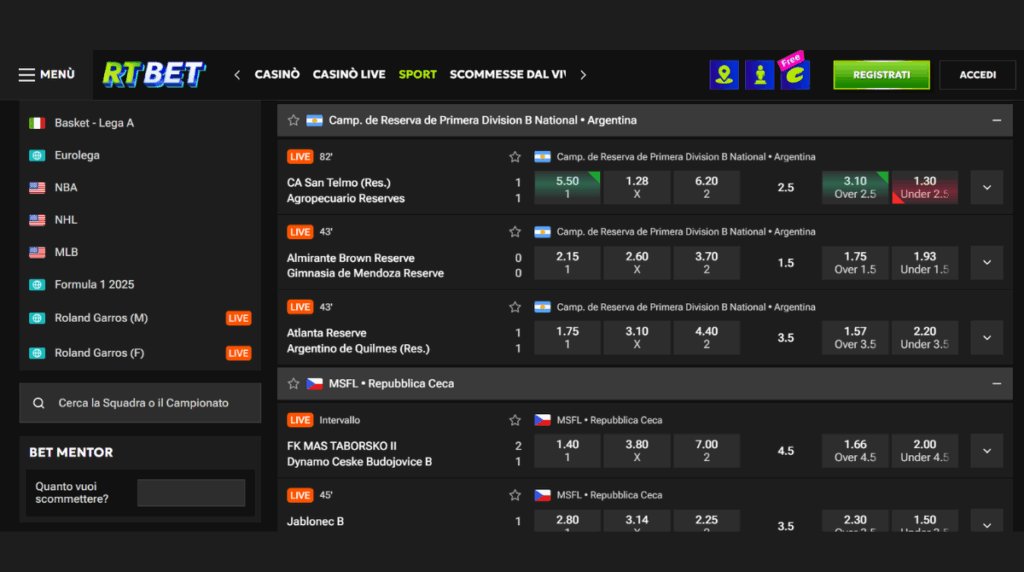Select Over 2.5 odds 3.10 for San Telmo
1024x572 pixels.
pyautogui.click(x=854, y=187)
